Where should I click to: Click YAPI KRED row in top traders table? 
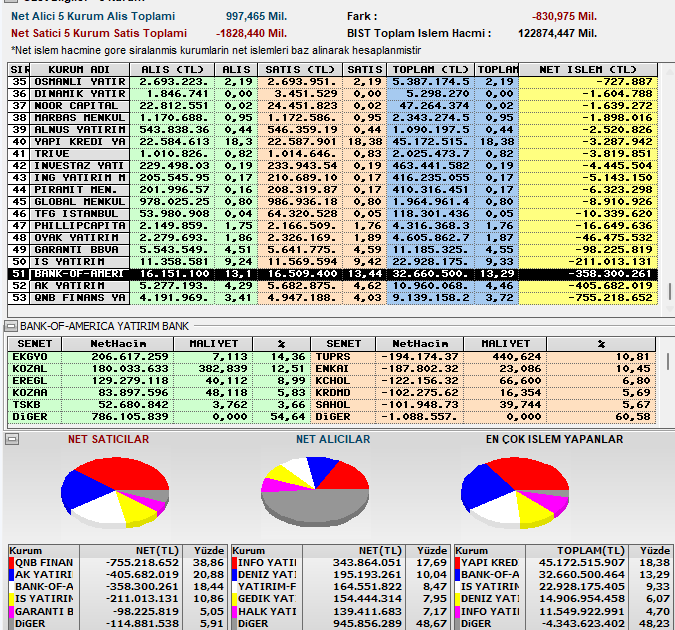563,563
